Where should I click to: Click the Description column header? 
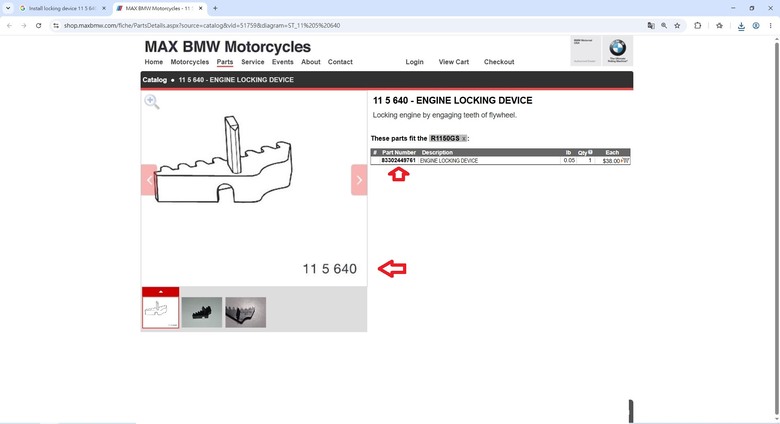click(x=437, y=152)
